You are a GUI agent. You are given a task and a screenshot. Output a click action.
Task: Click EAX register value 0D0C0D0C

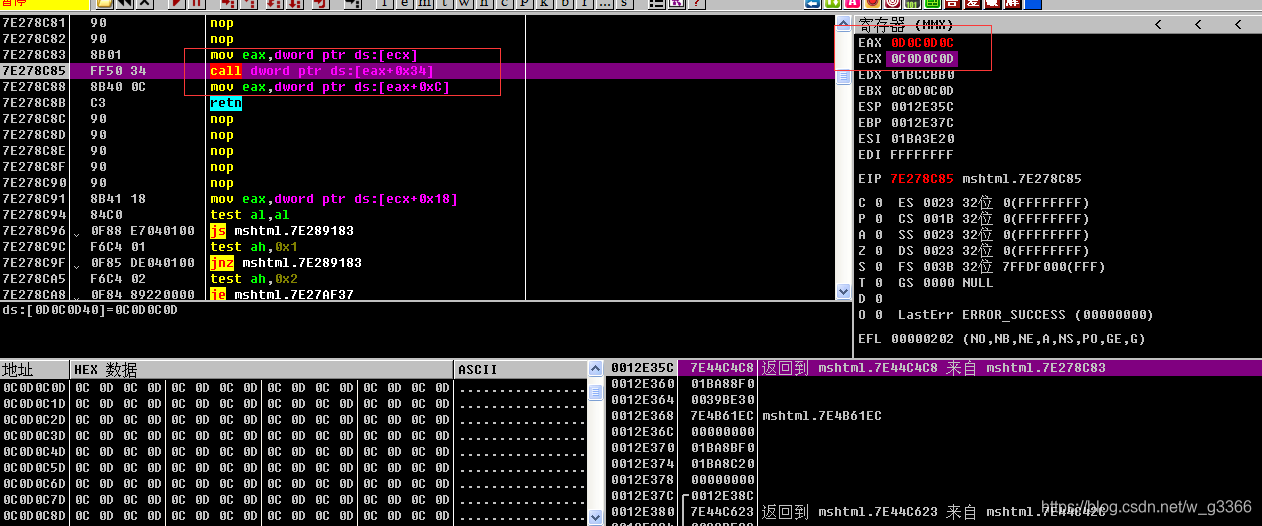(922, 43)
